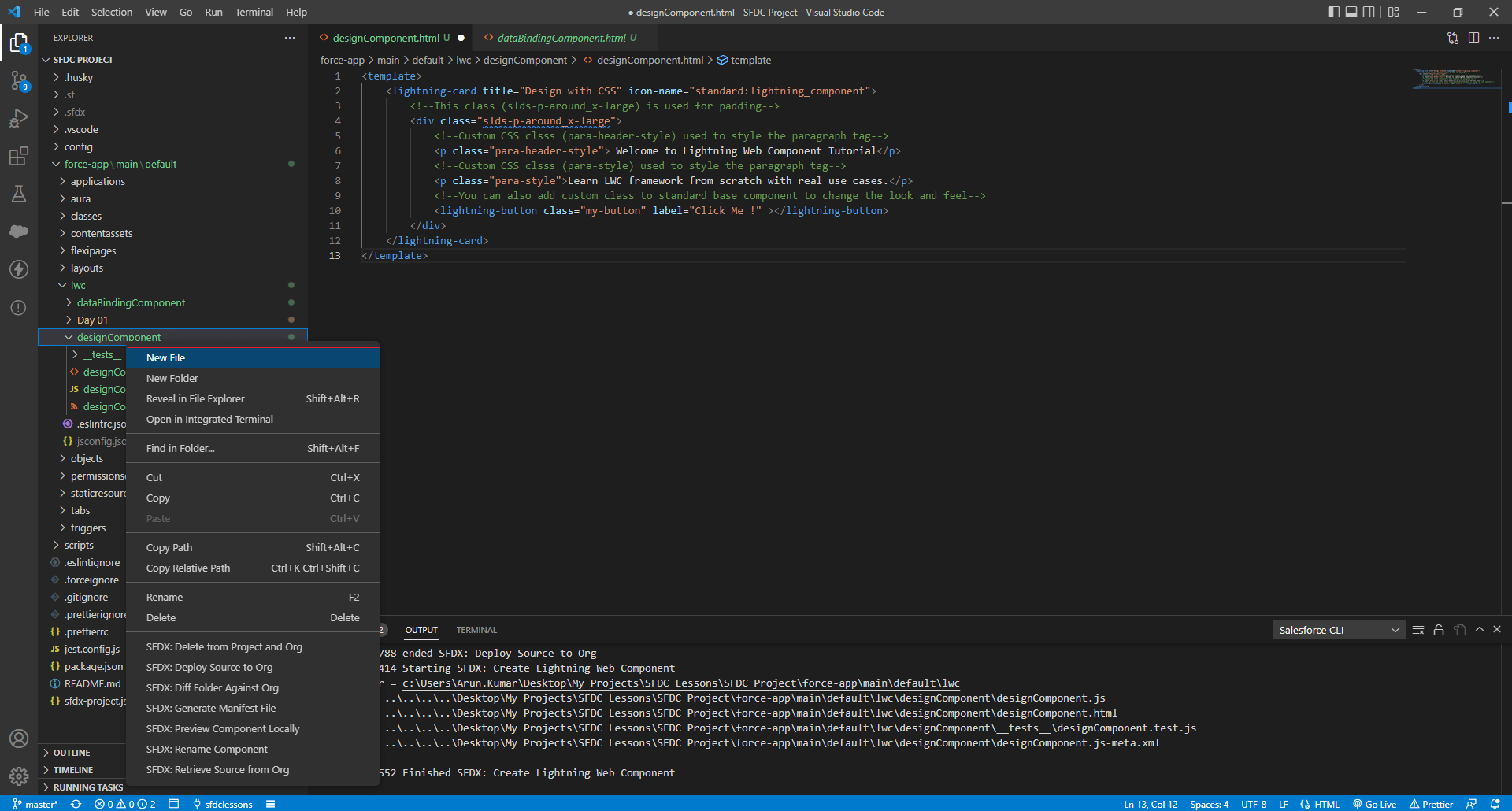The height and width of the screenshot is (811, 1512).
Task: Toggle Primary Side Bar visibility
Action: click(x=1333, y=12)
